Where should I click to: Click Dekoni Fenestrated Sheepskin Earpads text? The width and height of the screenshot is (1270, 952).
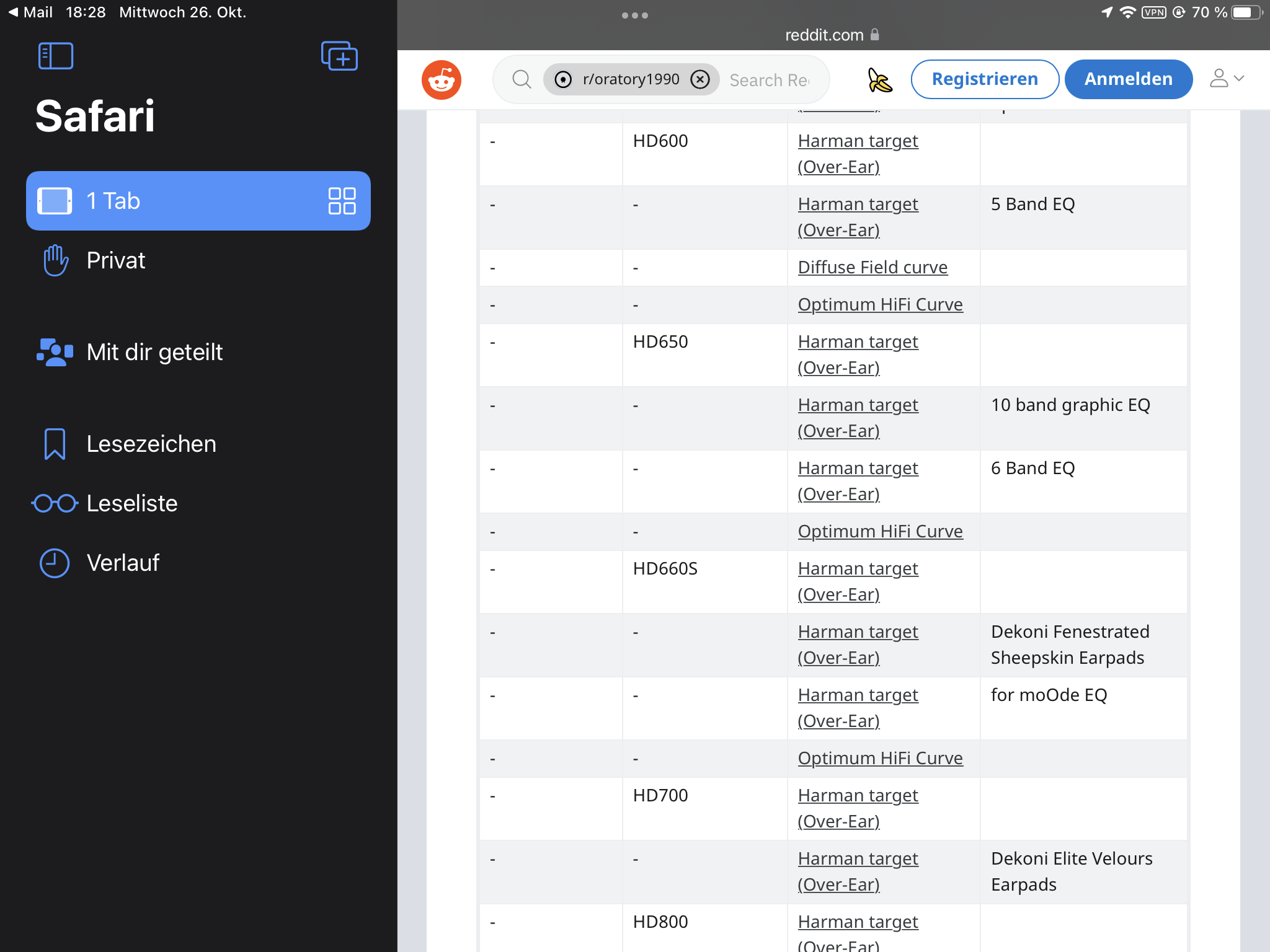[x=1070, y=645]
